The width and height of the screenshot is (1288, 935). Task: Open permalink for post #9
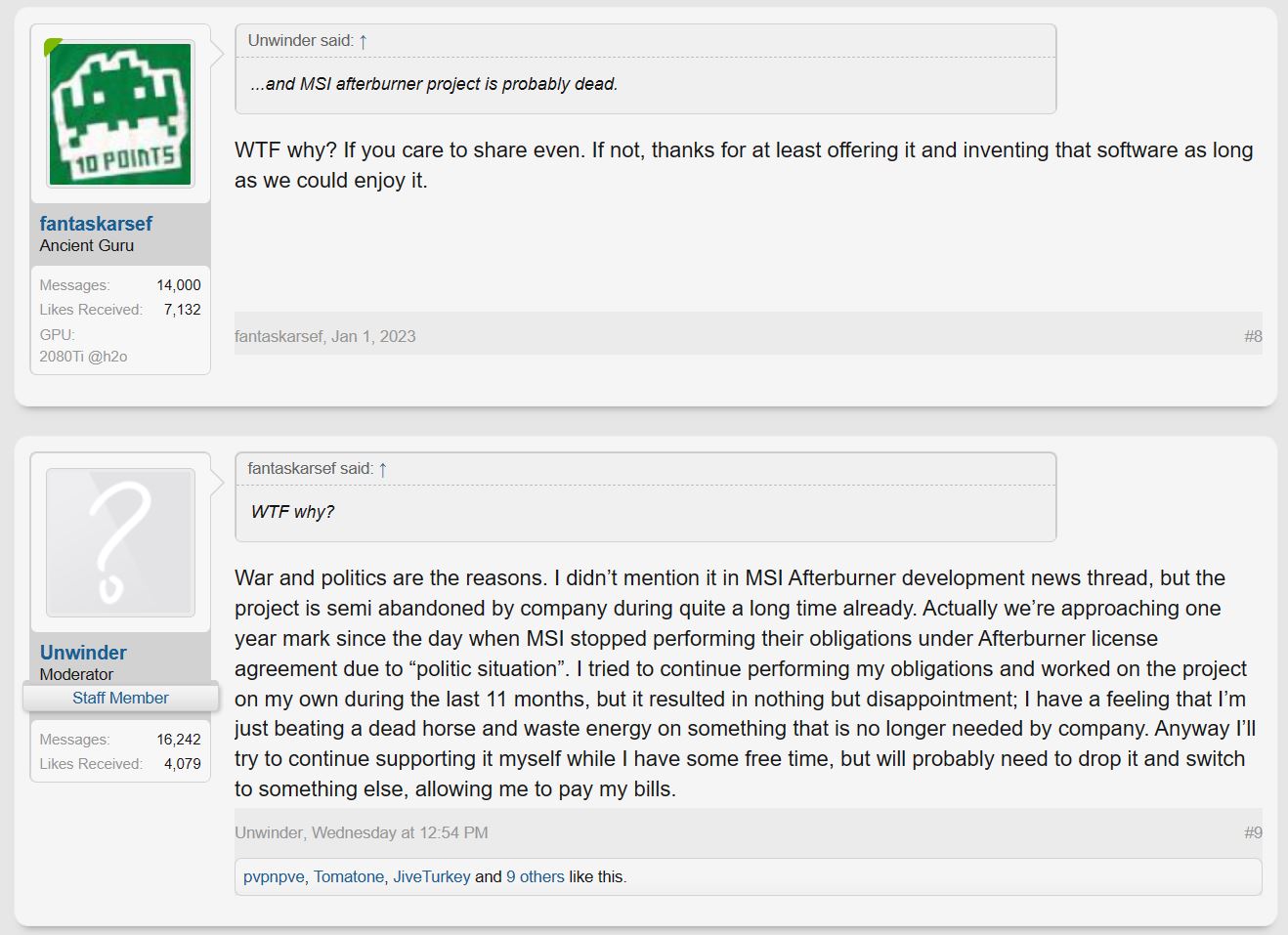tap(1253, 832)
